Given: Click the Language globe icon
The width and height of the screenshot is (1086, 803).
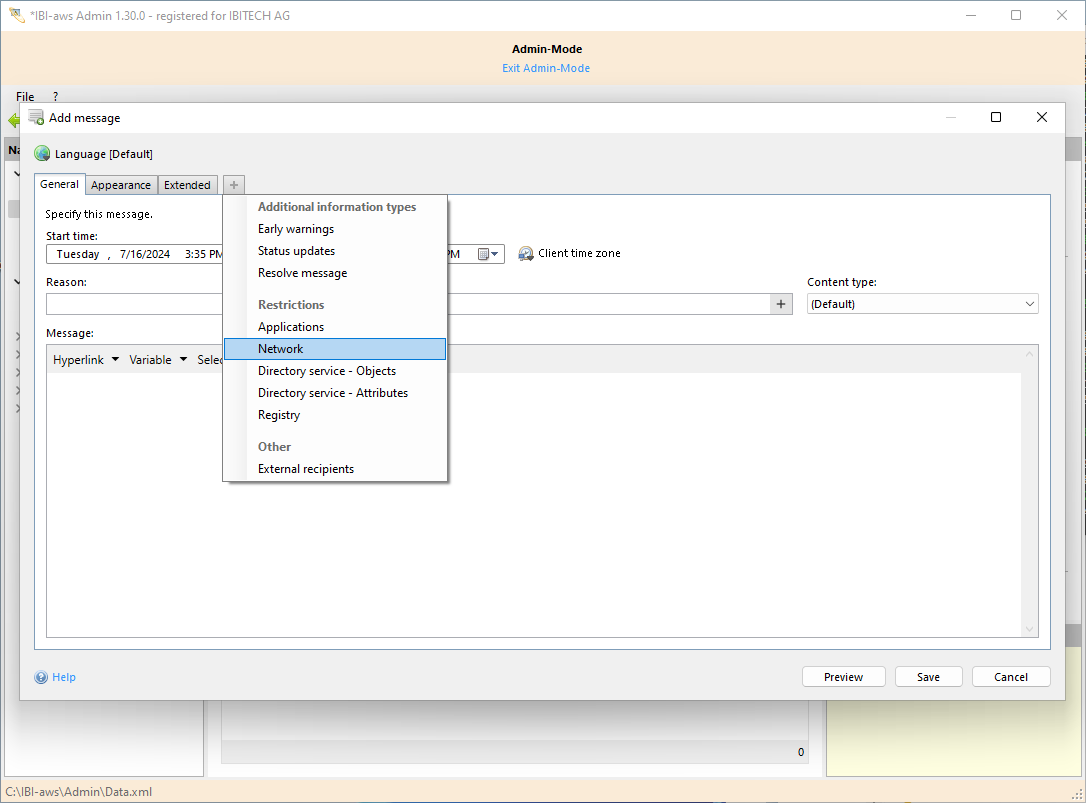Looking at the screenshot, I should [x=42, y=154].
